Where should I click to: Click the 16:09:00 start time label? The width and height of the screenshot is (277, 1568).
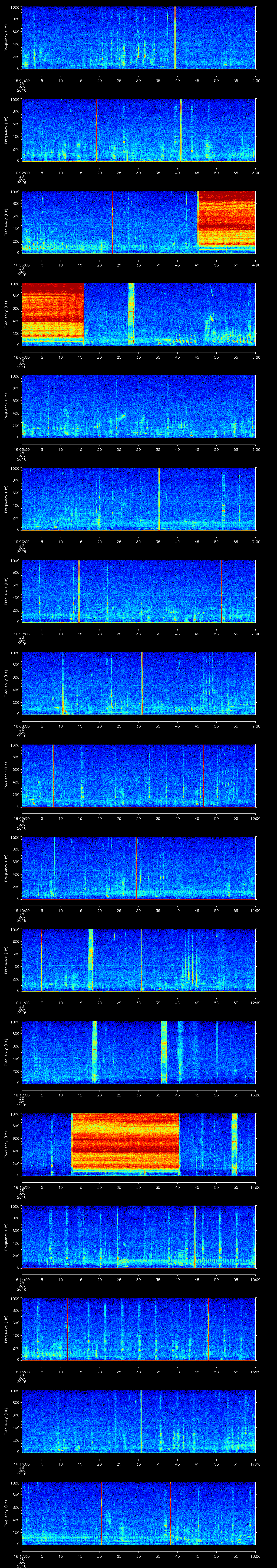(x=22, y=818)
